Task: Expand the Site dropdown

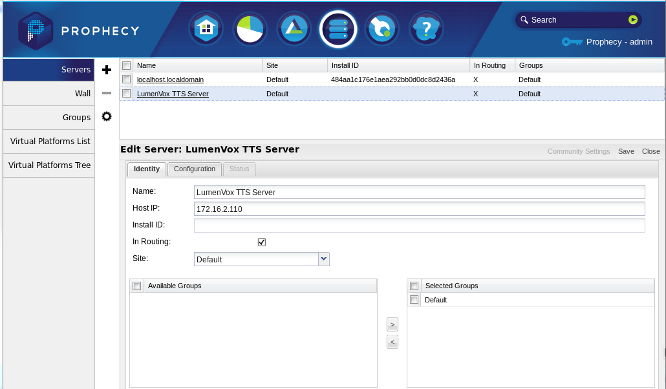Action: pyautogui.click(x=324, y=259)
